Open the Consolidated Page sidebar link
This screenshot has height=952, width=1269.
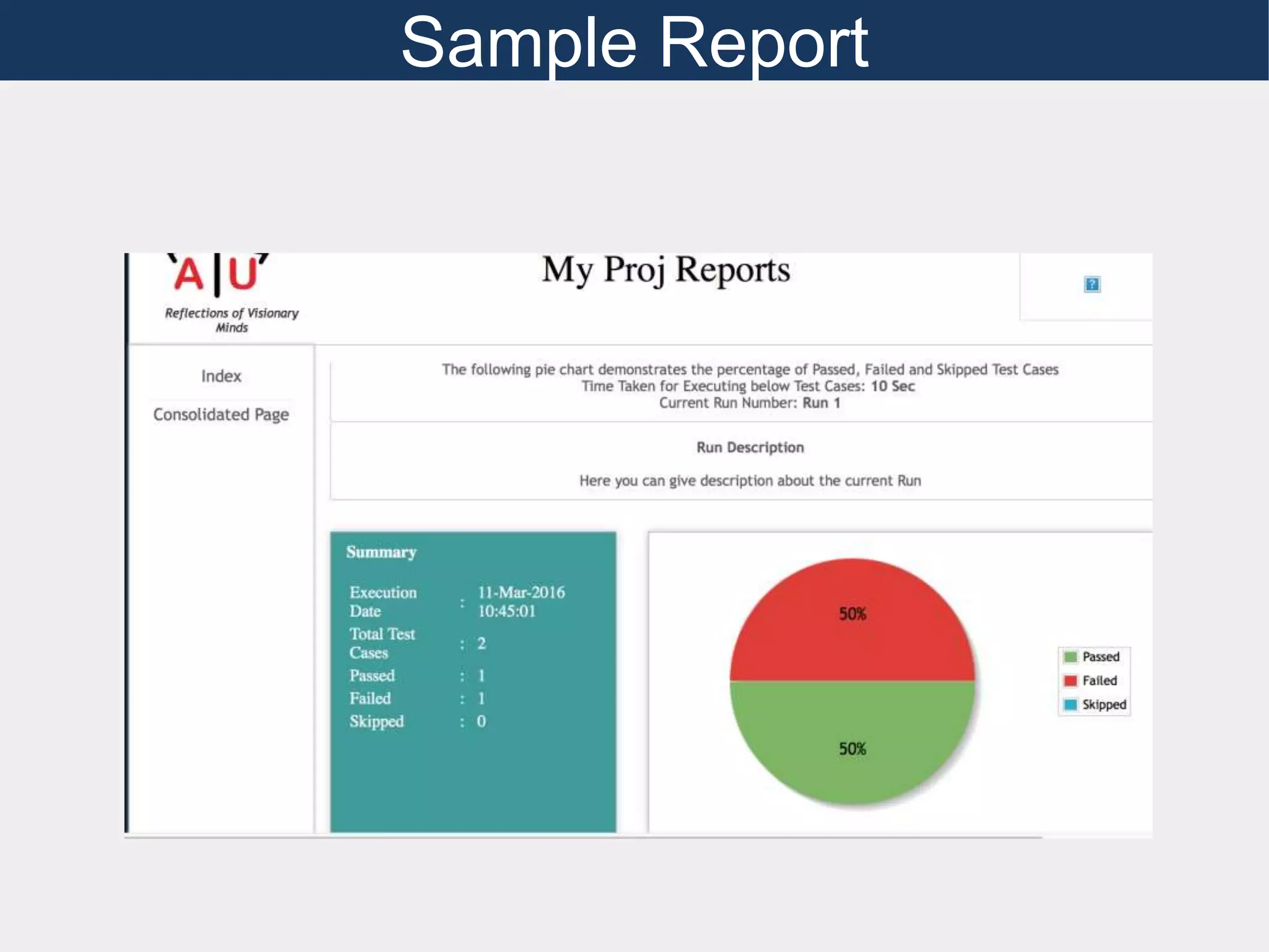[x=221, y=414]
